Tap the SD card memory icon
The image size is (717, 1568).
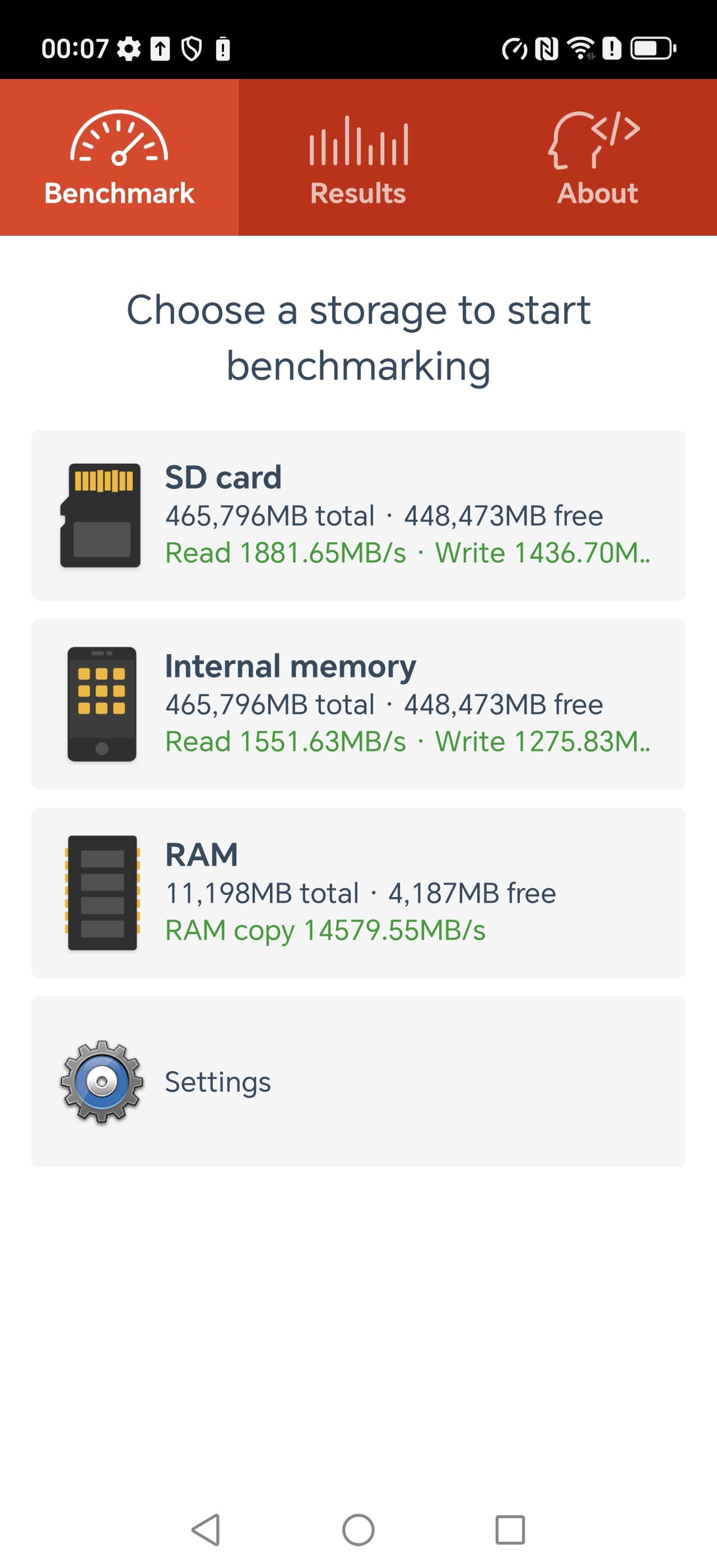101,515
